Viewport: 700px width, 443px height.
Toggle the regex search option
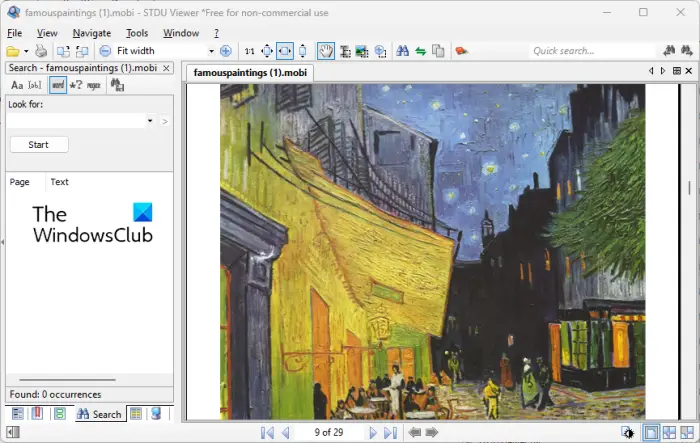coord(93,85)
